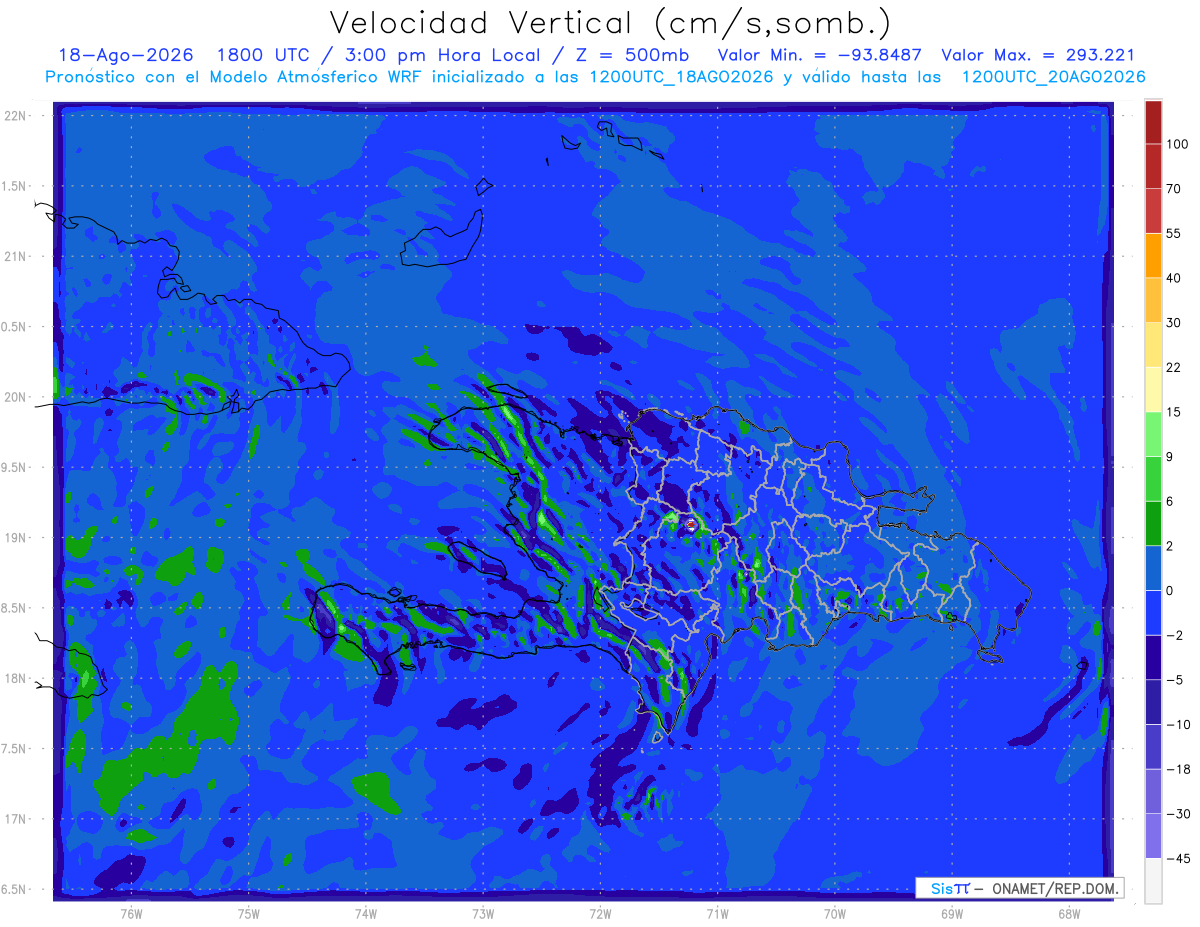Click the '74W' longitude label
The image size is (1200, 927).
pos(366,912)
